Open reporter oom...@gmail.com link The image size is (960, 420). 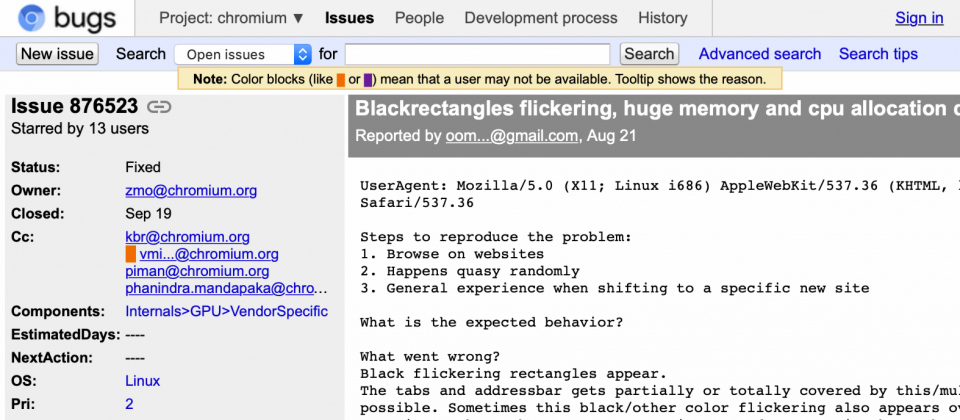tap(511, 136)
